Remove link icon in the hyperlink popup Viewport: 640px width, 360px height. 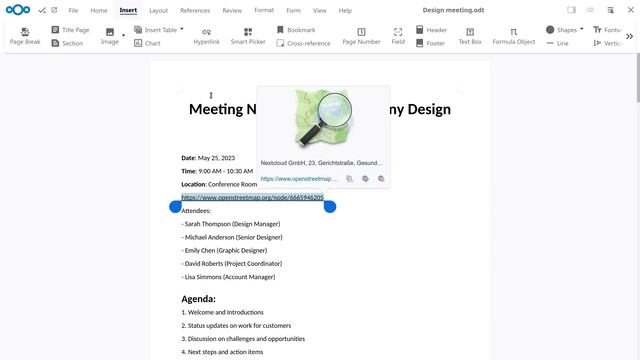click(381, 179)
